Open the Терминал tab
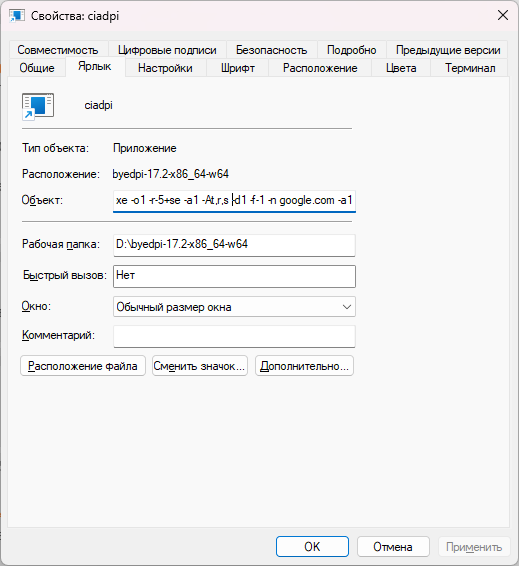 [470, 68]
